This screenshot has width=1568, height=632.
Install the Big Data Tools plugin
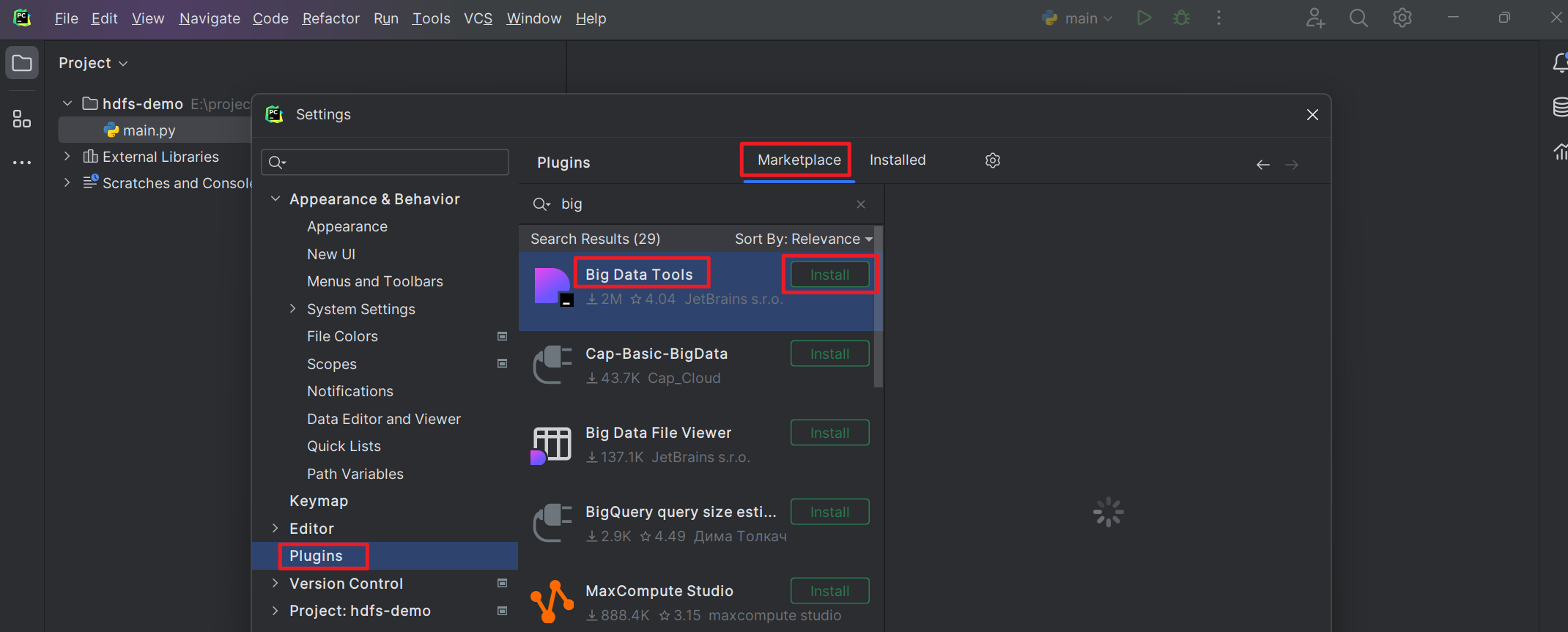tap(830, 275)
